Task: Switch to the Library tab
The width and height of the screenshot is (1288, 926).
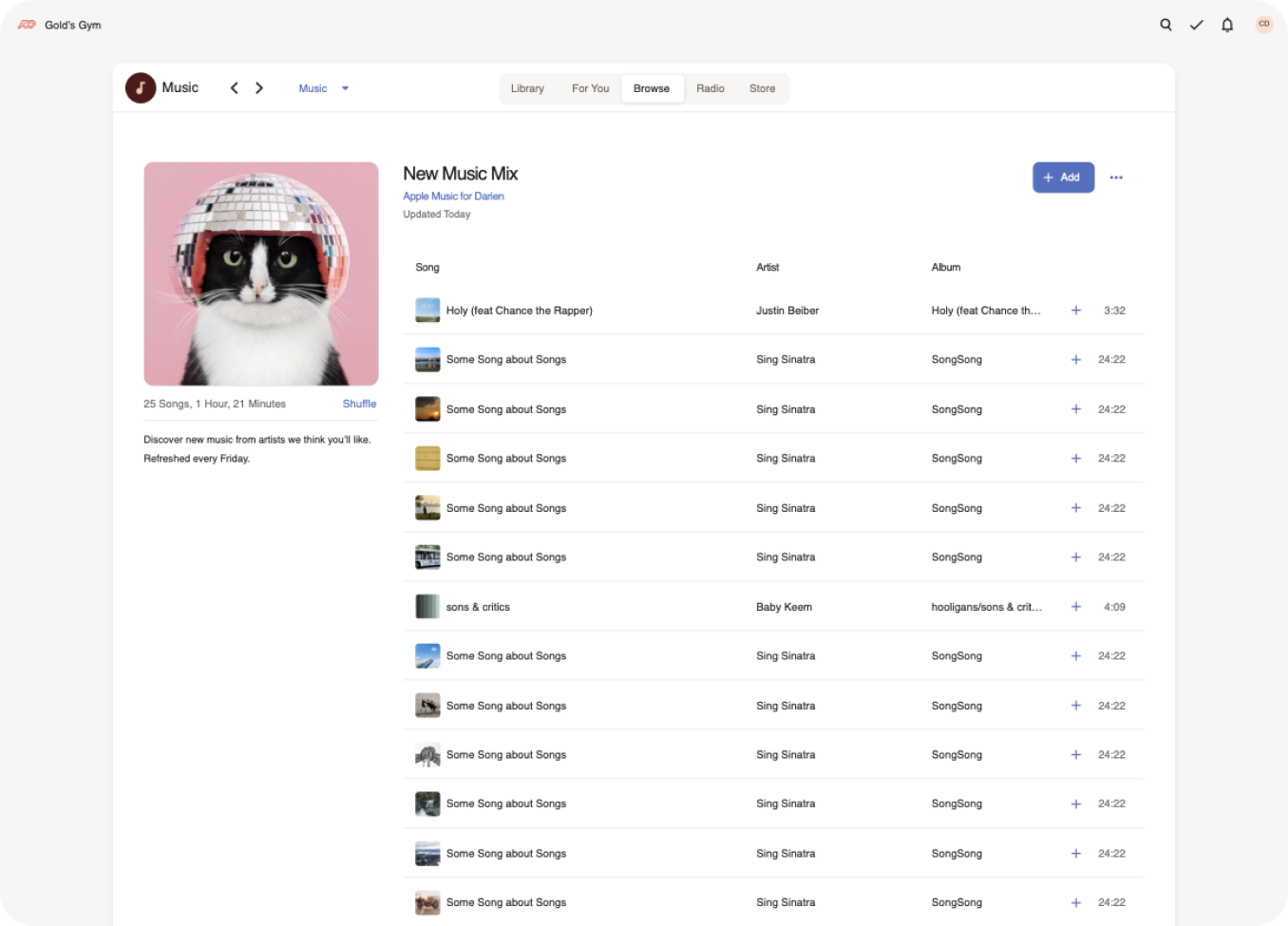Action: (527, 88)
